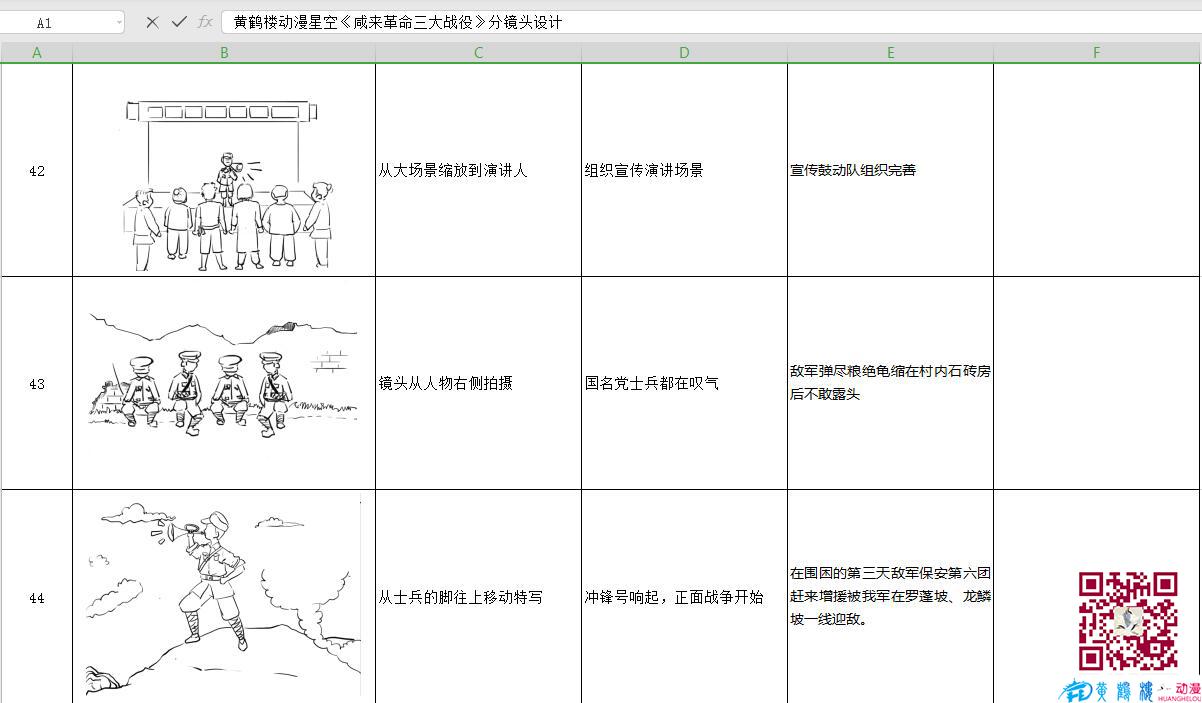This screenshot has width=1202, height=703.
Task: Select the cell numbered 42
Action: point(37,170)
